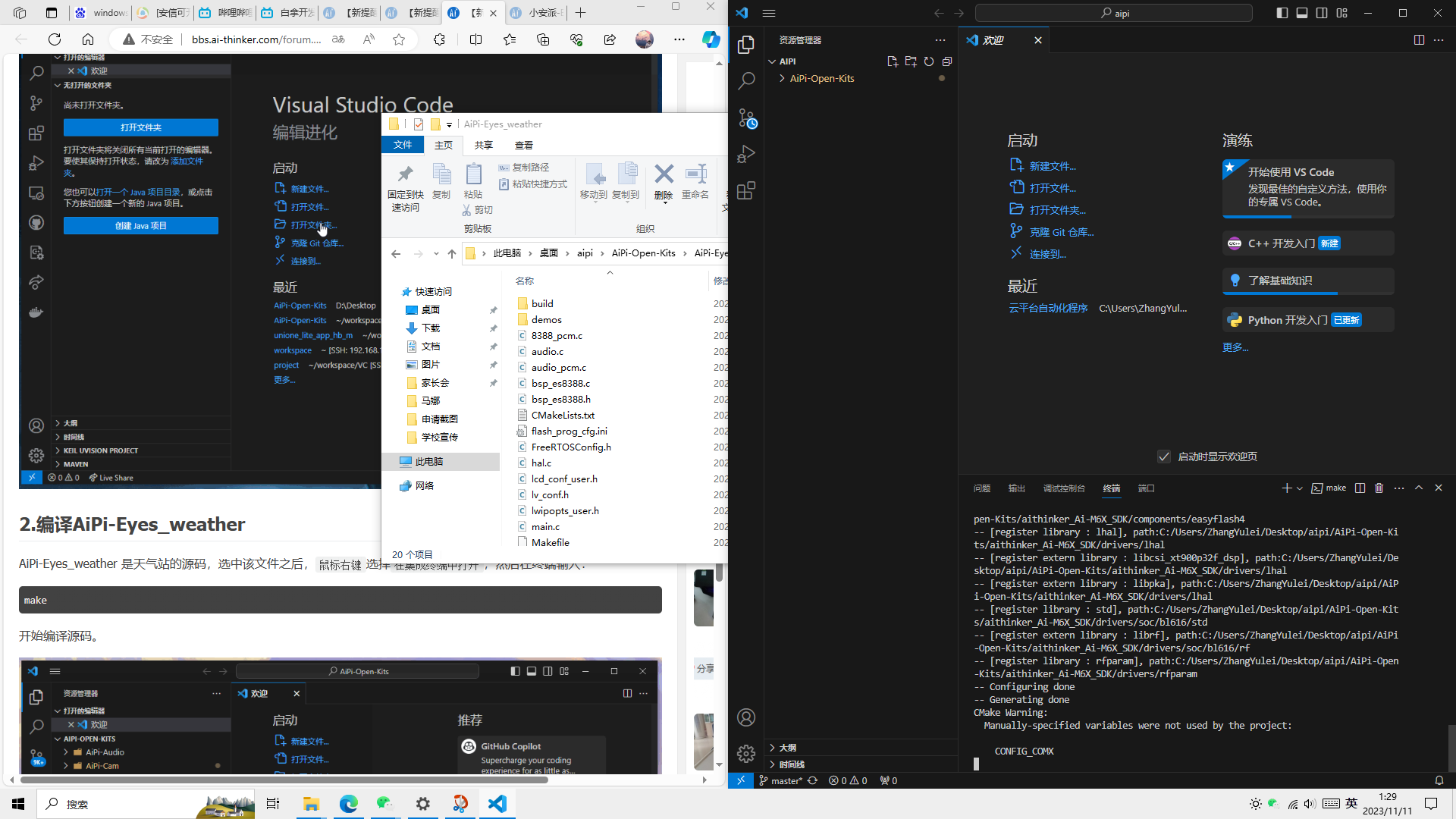Click 新建文件 link on VS Code welcome page

1053,166
